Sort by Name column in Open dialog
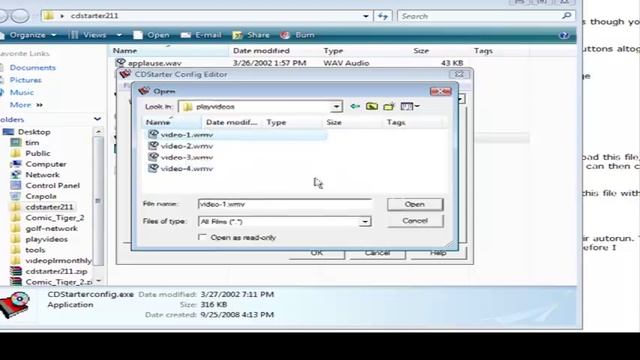The image size is (640, 360). pyautogui.click(x=172, y=122)
